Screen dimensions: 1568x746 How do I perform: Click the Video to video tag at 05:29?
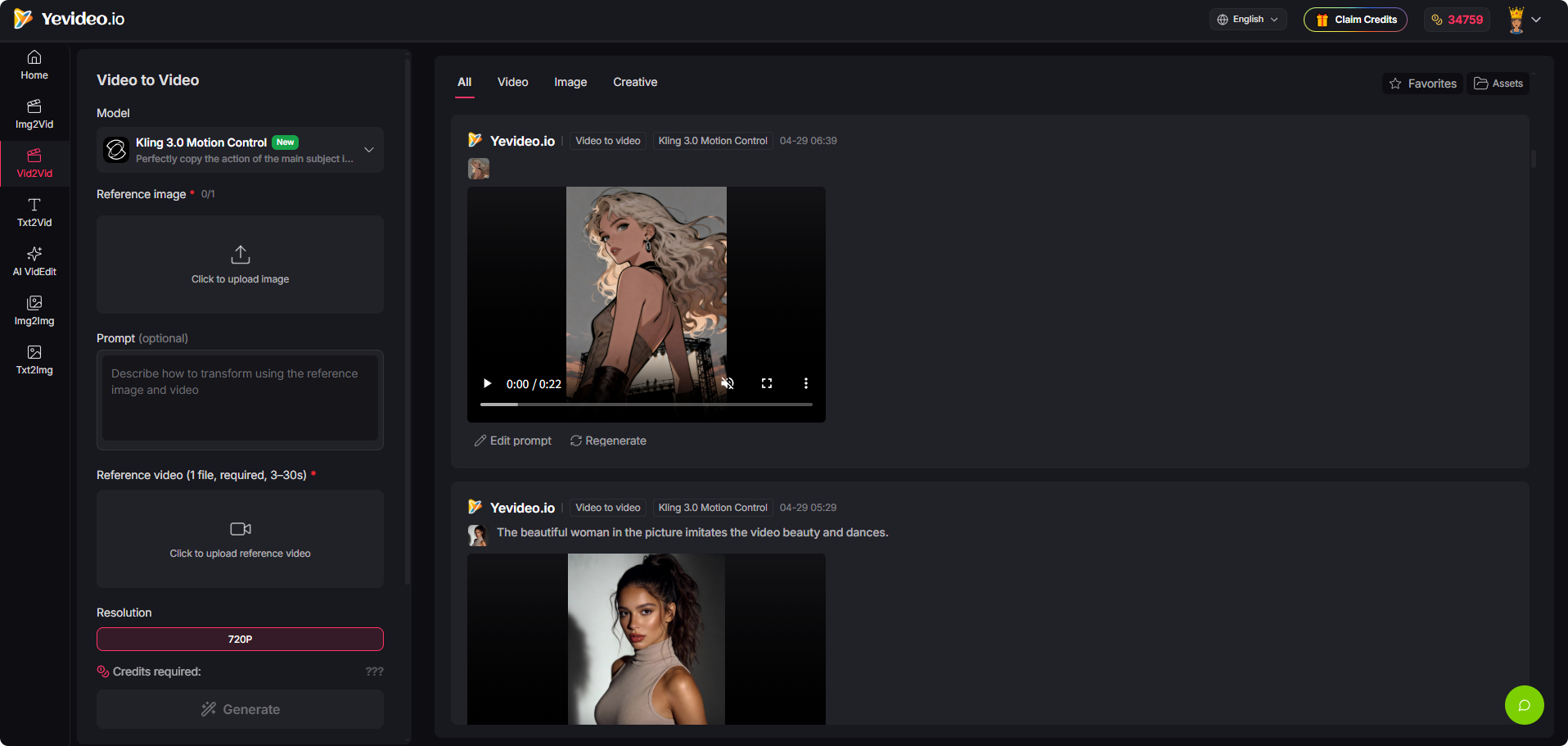(x=608, y=508)
